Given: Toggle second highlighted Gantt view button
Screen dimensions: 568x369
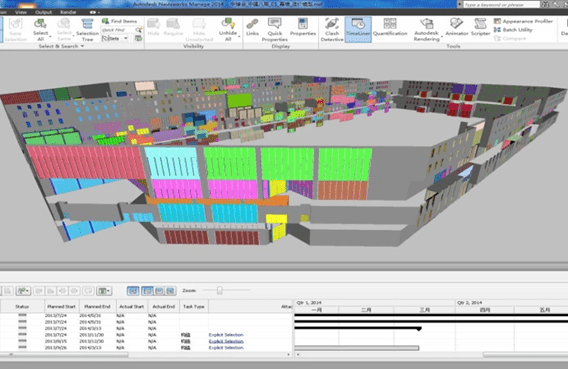Looking at the screenshot, I should pos(147,290).
